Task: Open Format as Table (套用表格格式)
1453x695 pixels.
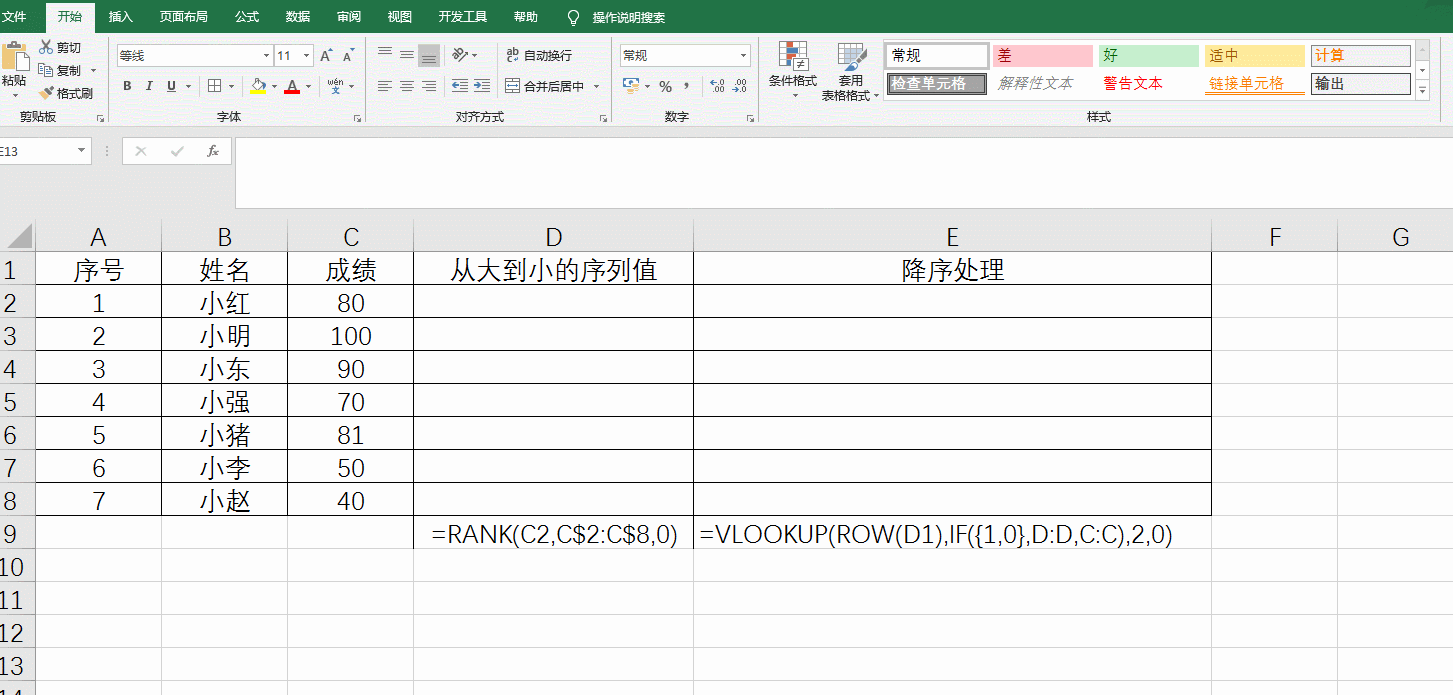Action: point(850,71)
